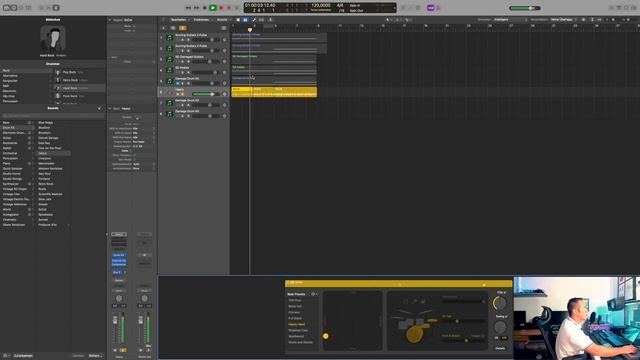Select Drum Kit category in Sounds list
The width and height of the screenshot is (640, 360).
point(18,128)
